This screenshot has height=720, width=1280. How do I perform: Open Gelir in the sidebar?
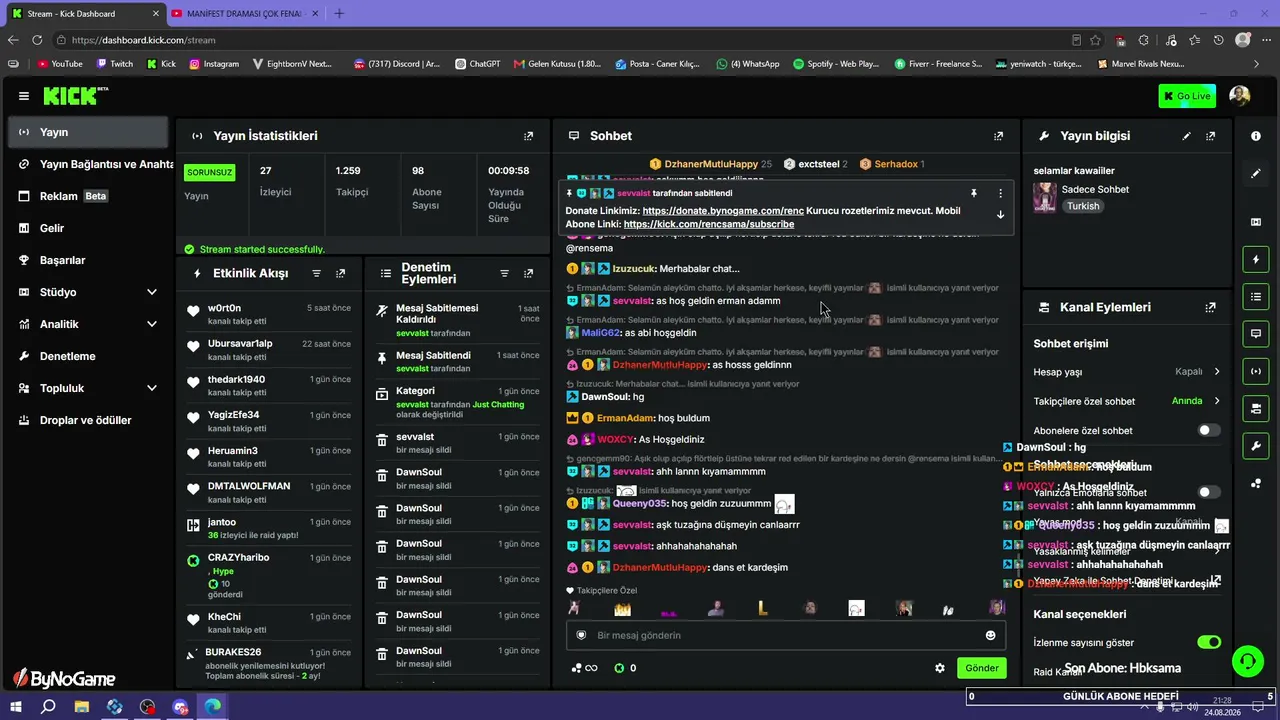[x=88, y=228]
